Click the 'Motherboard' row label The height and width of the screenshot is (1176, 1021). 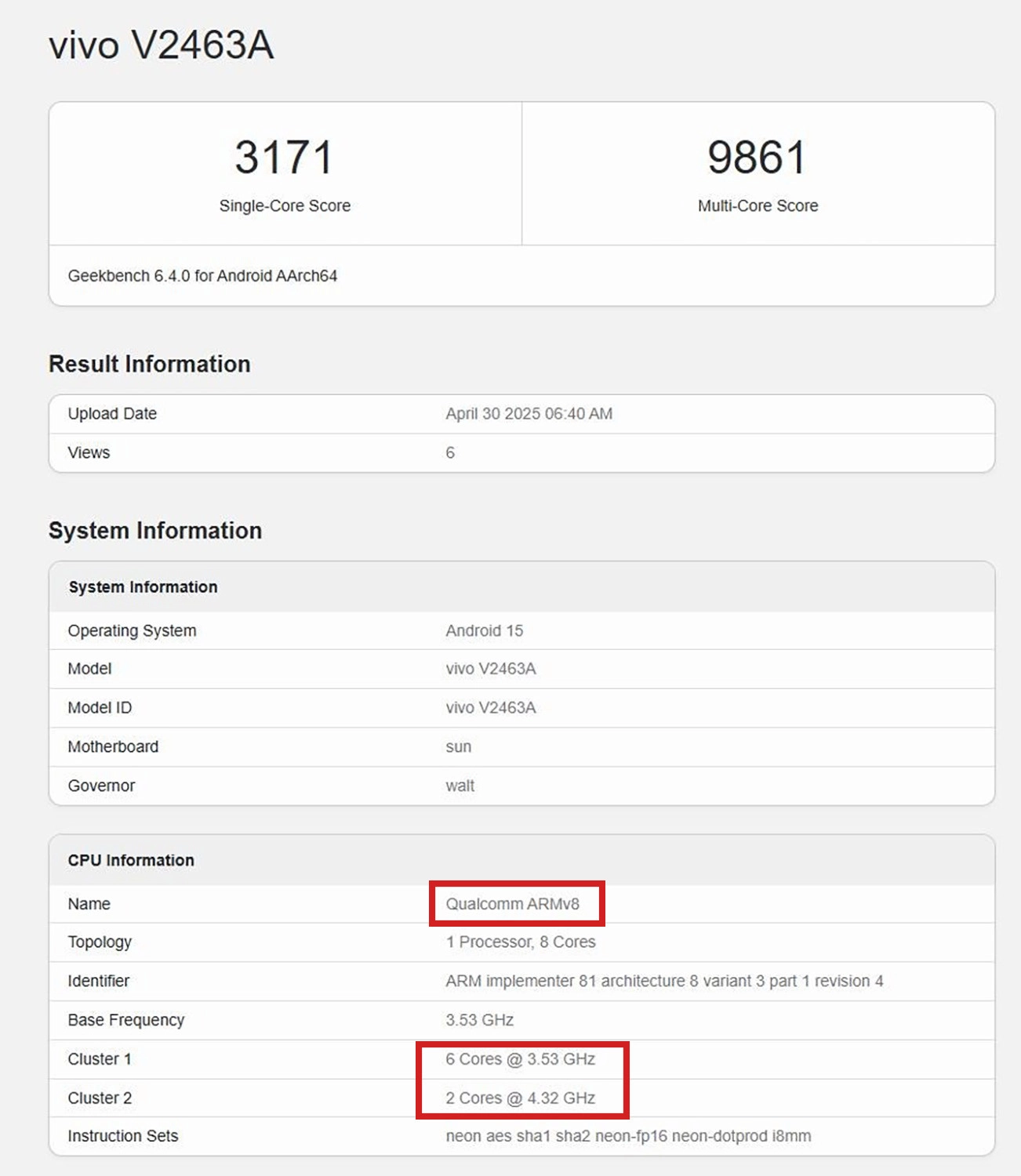113,746
